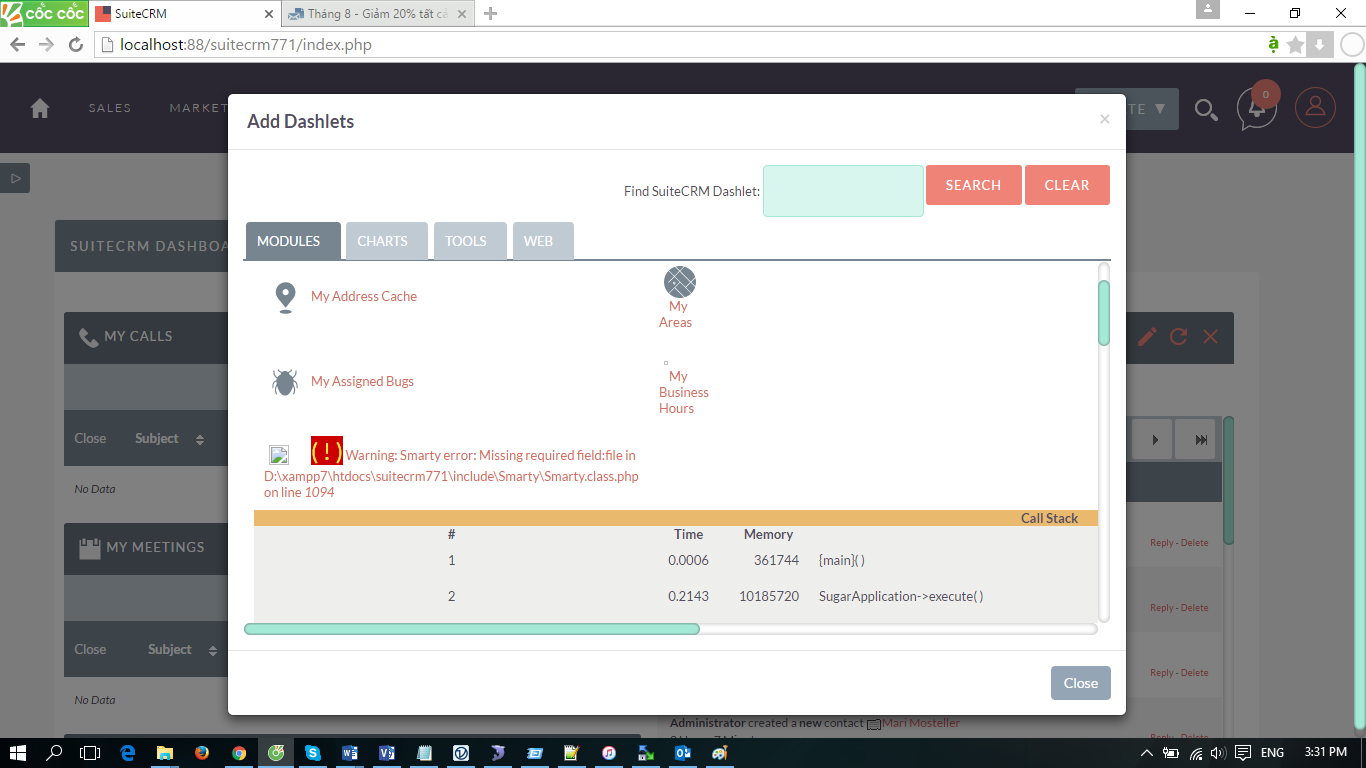The height and width of the screenshot is (768, 1366).
Task: Add the My Areas dashlet link
Action: (676, 314)
